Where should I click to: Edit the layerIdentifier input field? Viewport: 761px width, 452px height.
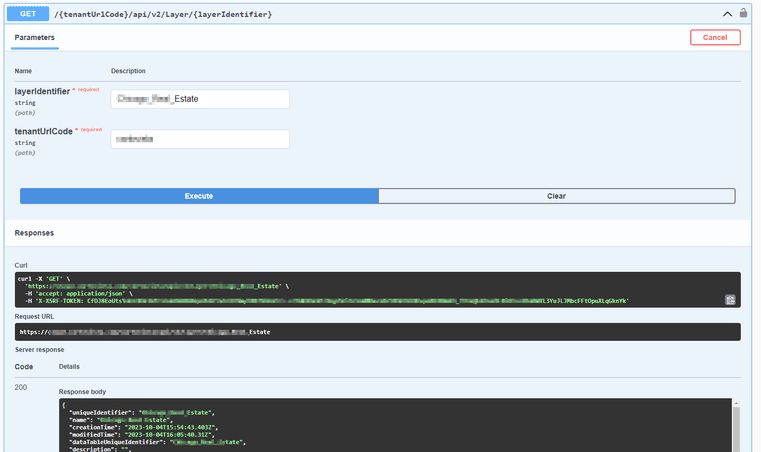coord(200,99)
